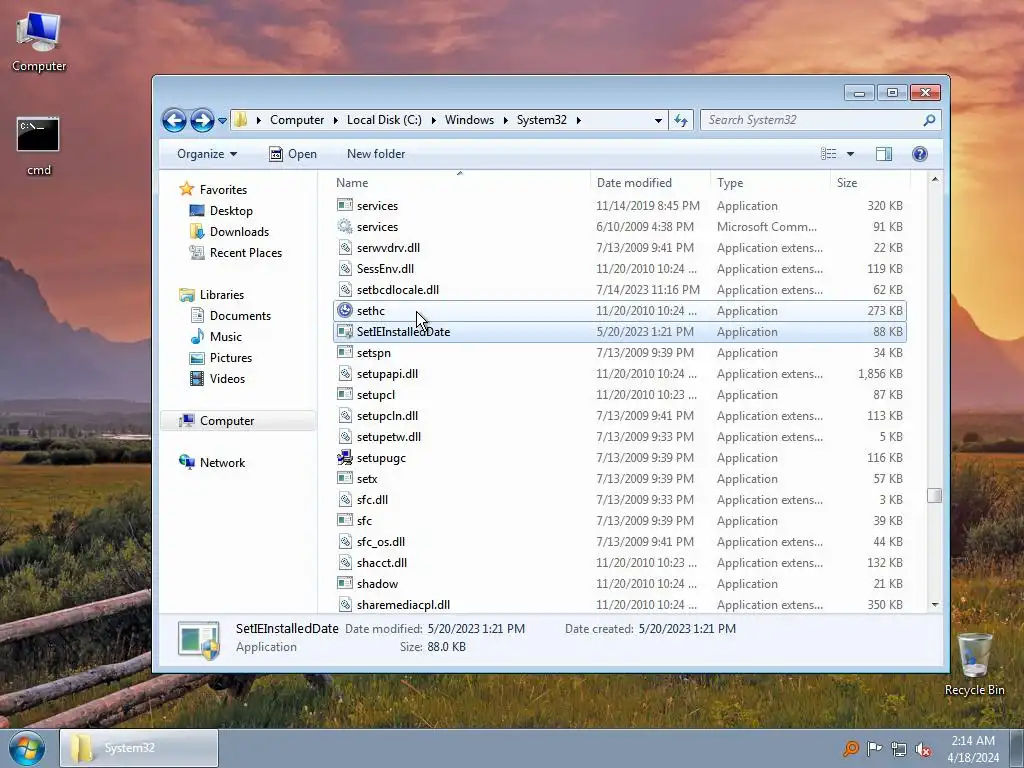This screenshot has height=768, width=1024.
Task: Select the sharemediacpl.dll file
Action: [x=403, y=605]
